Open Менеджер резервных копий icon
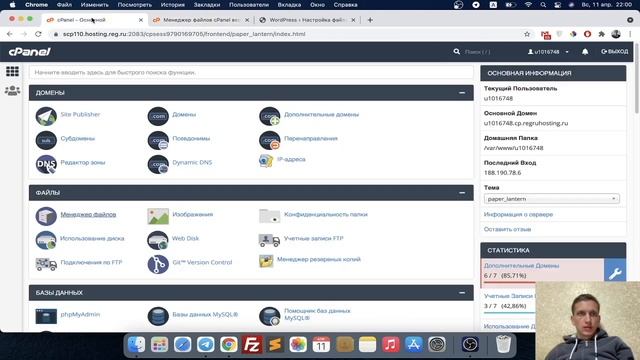Viewport: 640px width, 360px height. (266, 260)
